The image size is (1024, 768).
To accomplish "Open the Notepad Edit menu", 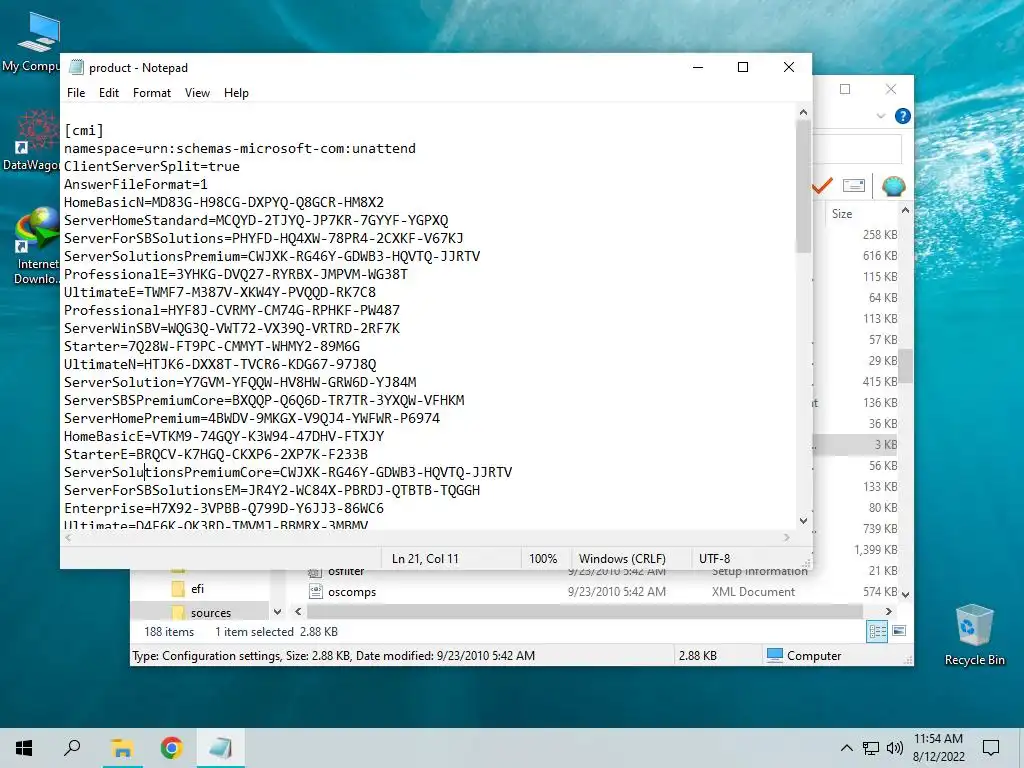I will 108,93.
